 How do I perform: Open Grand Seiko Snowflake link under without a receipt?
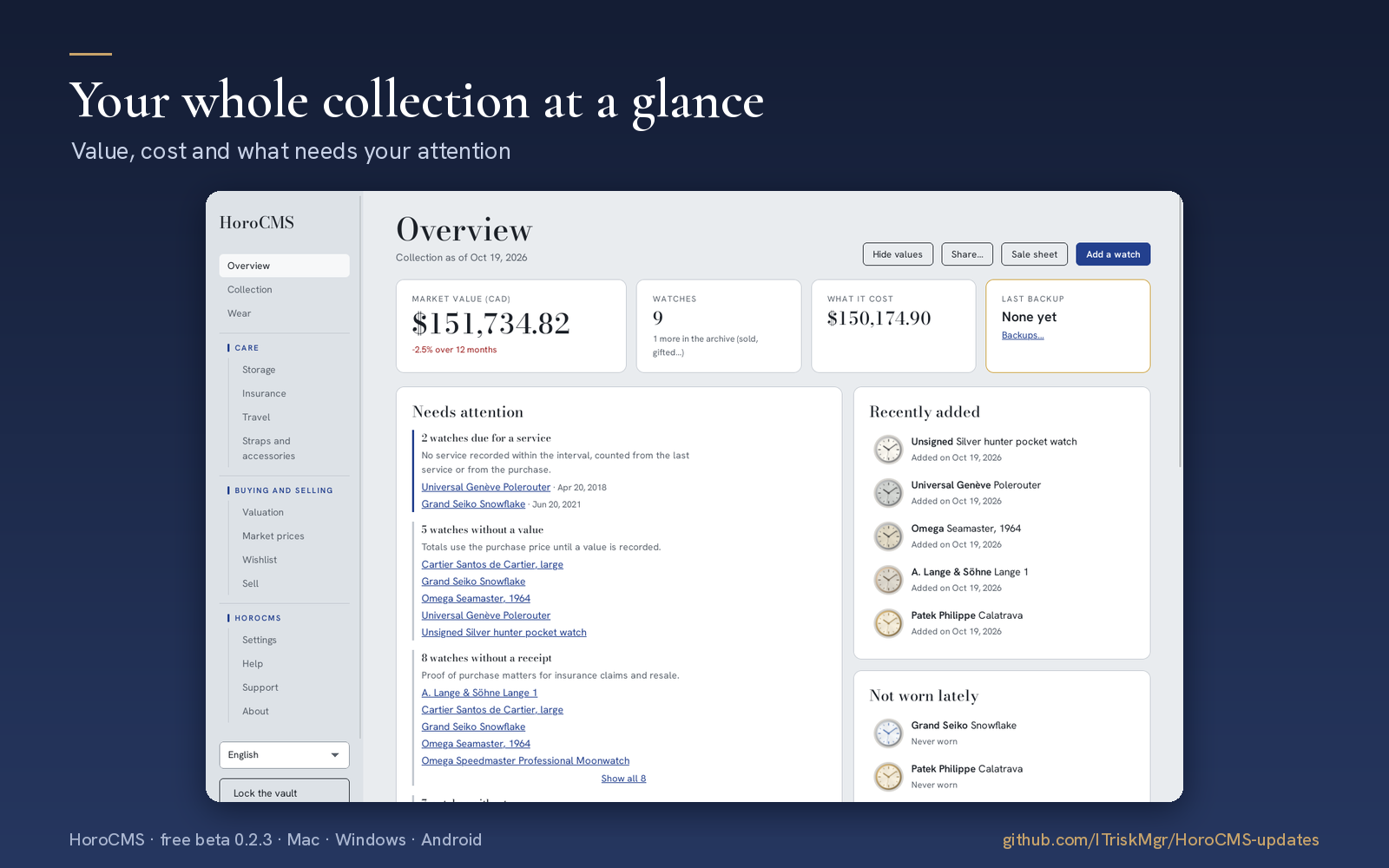click(x=473, y=727)
